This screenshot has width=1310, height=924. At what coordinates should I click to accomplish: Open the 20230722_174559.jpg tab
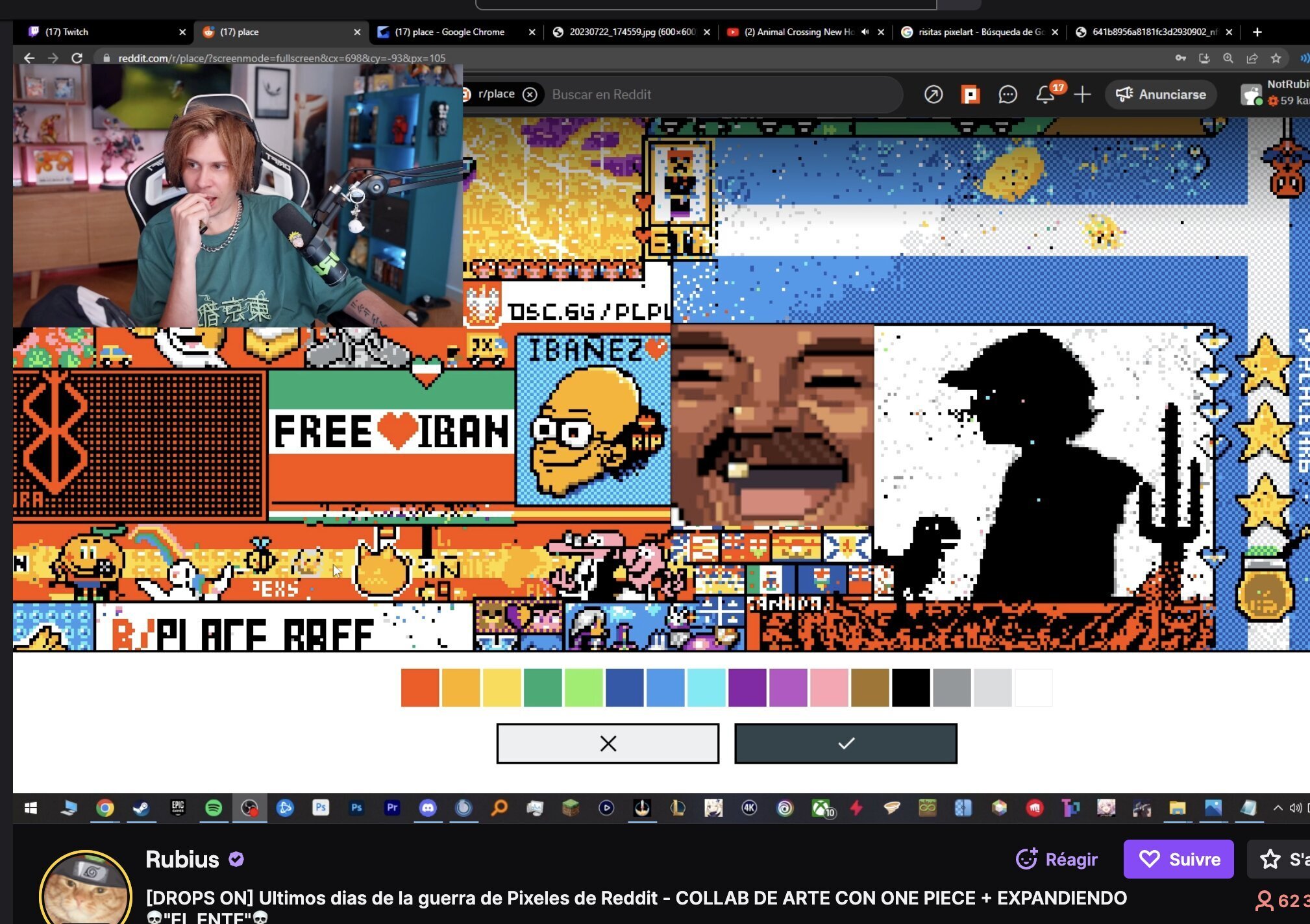[x=631, y=32]
